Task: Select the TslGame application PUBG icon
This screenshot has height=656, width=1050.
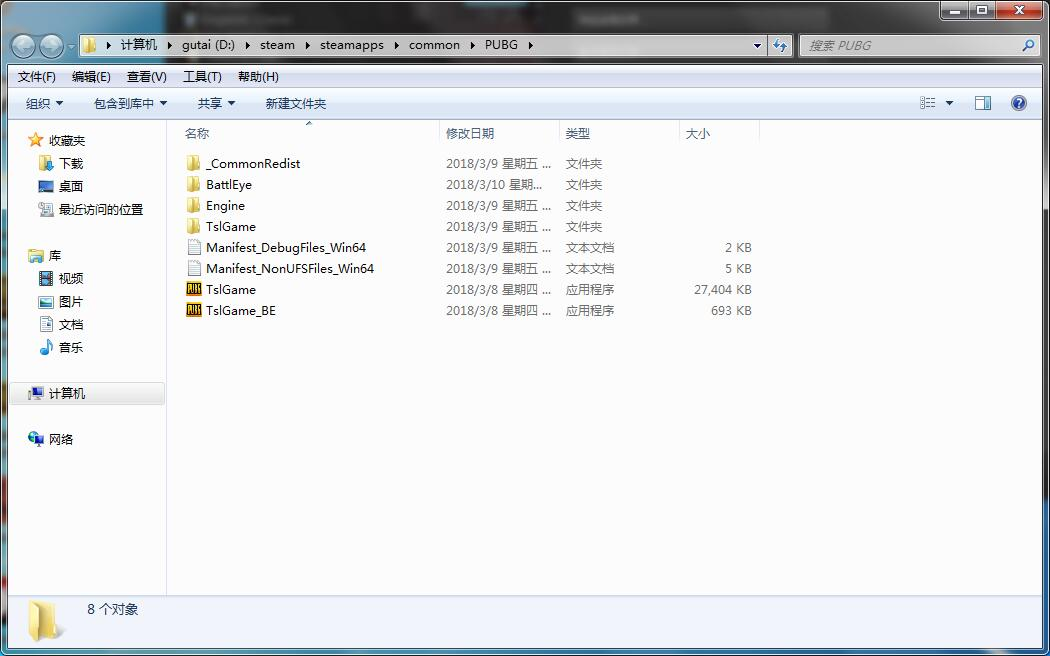Action: click(194, 289)
